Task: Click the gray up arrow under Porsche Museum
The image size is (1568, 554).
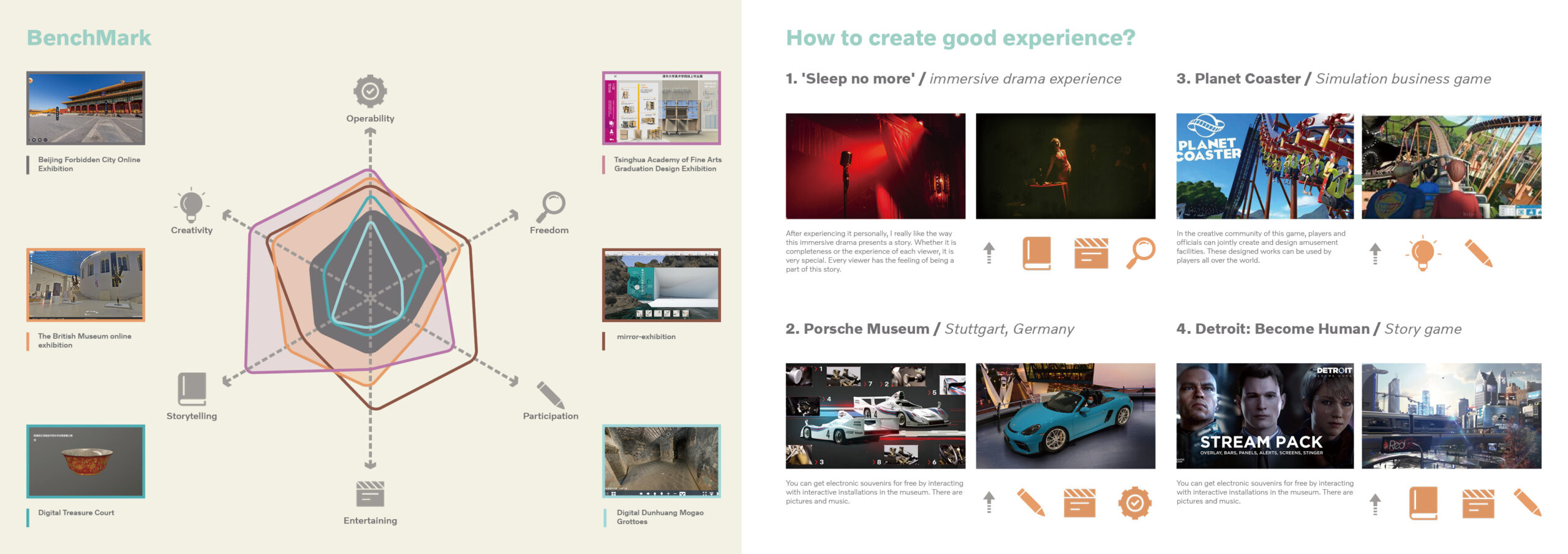Action: [989, 503]
